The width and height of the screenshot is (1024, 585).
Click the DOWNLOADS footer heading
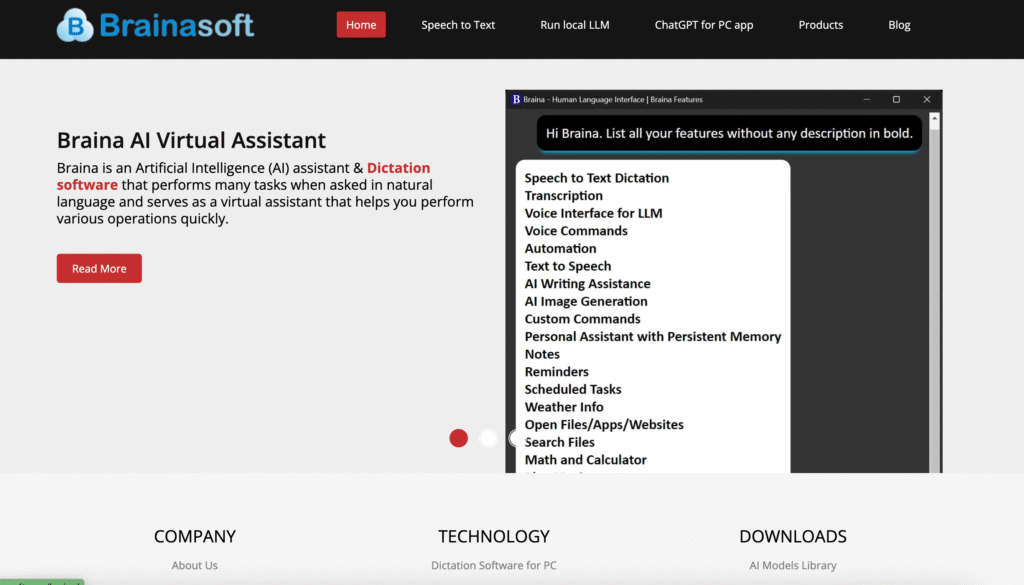click(793, 536)
